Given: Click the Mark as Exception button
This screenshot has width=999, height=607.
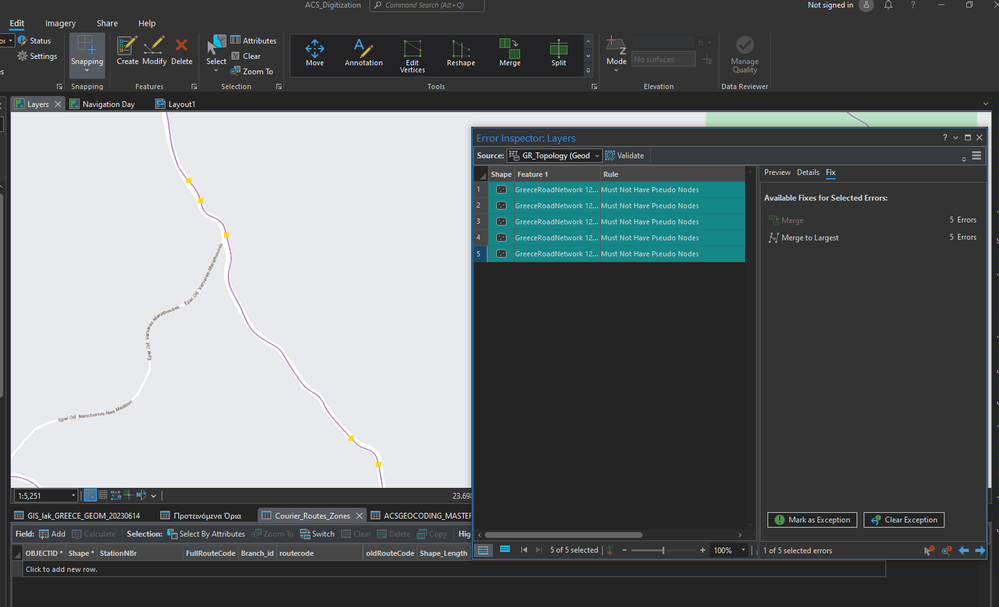Looking at the screenshot, I should click(812, 520).
